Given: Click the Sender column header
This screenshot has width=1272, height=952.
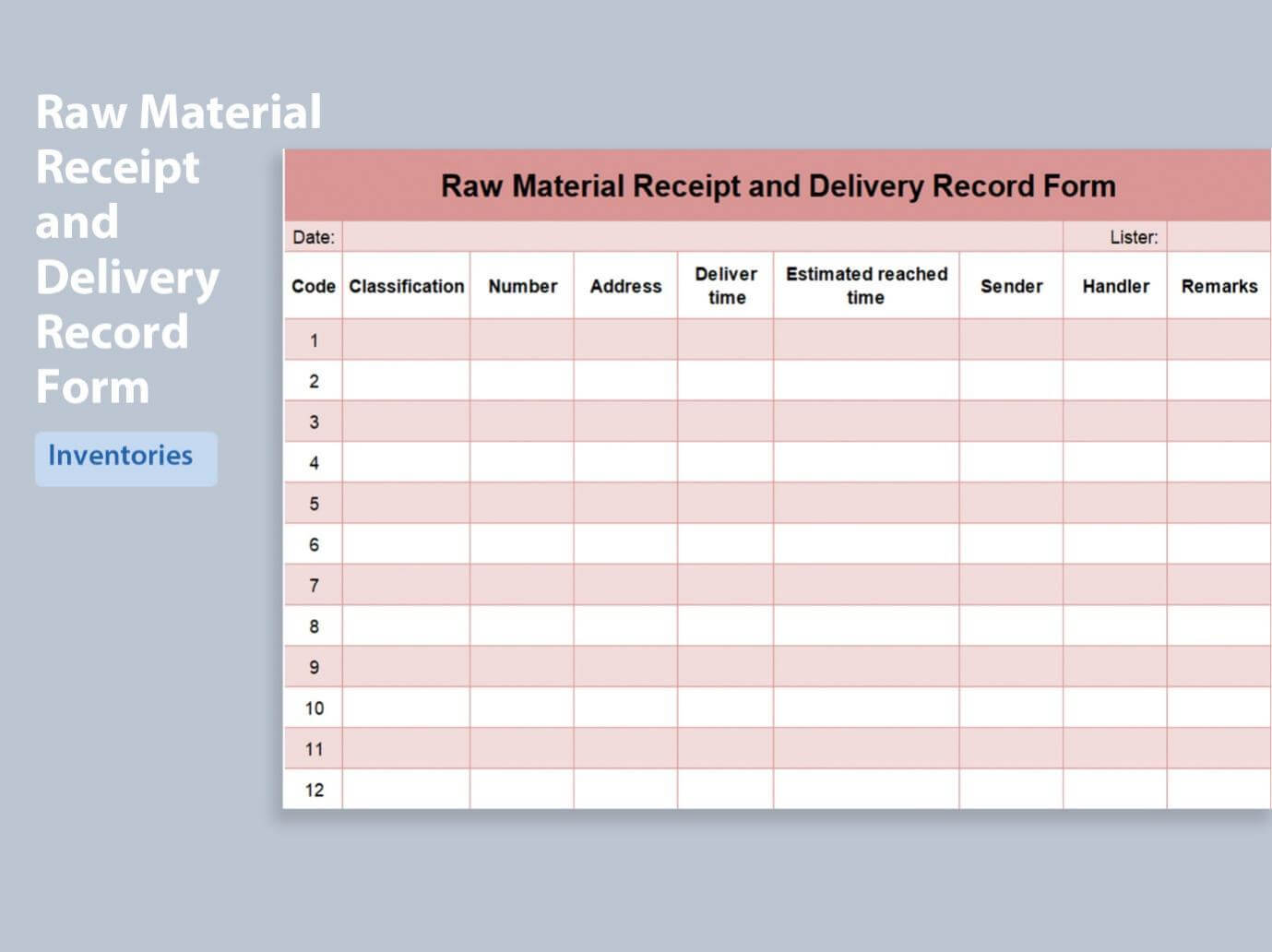Looking at the screenshot, I should [1012, 286].
